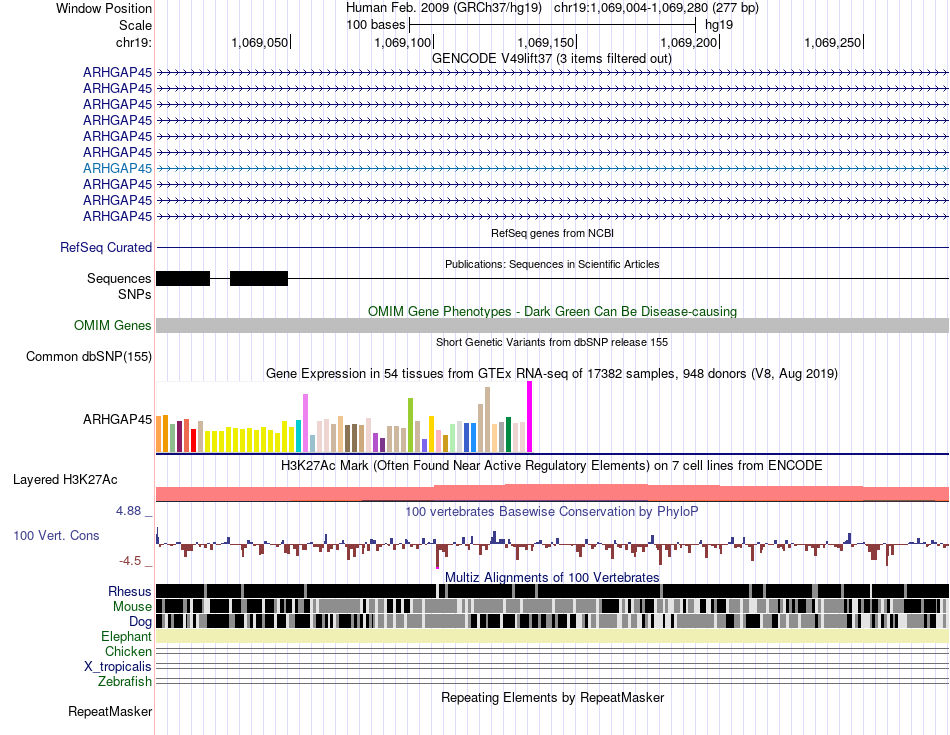This screenshot has width=950, height=735.
Task: Click the RefSeq Curated track label
Action: point(106,248)
